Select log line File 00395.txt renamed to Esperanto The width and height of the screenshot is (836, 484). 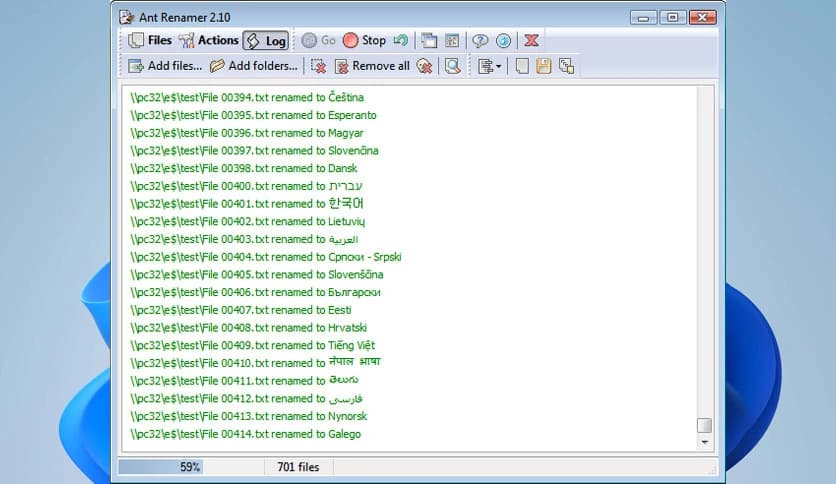[x=253, y=115]
